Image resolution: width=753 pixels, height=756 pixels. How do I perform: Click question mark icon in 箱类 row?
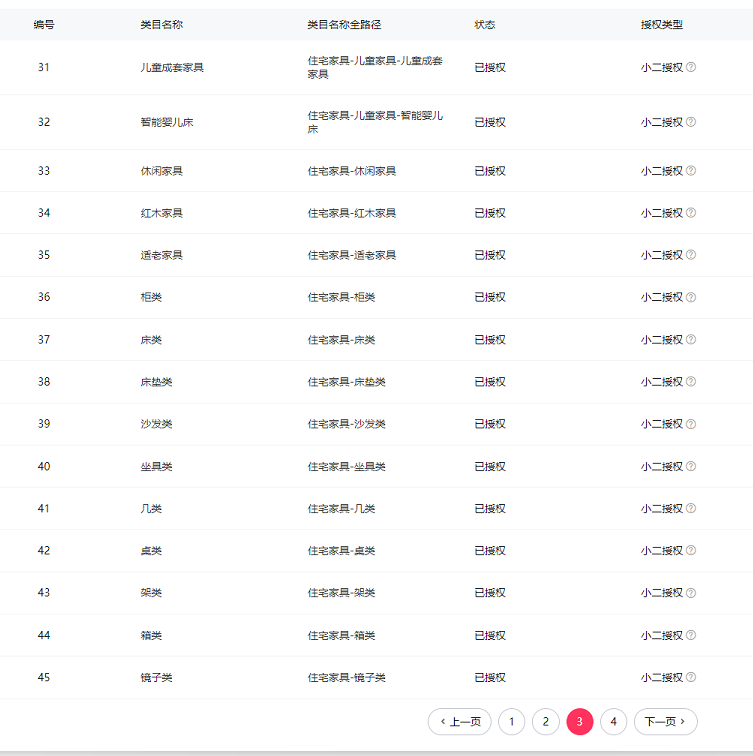[x=691, y=635]
